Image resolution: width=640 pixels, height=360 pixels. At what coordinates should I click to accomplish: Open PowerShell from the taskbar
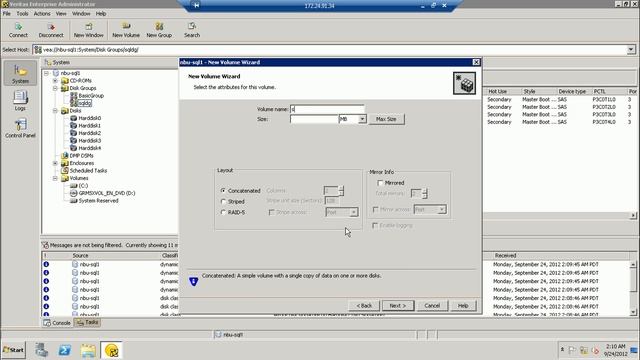tap(64, 350)
